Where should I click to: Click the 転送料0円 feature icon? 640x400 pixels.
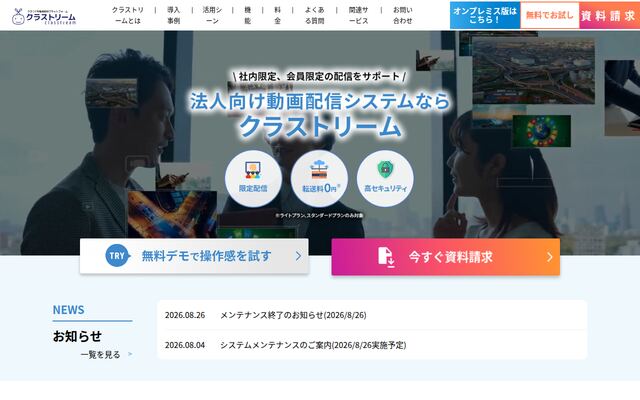tap(319, 178)
